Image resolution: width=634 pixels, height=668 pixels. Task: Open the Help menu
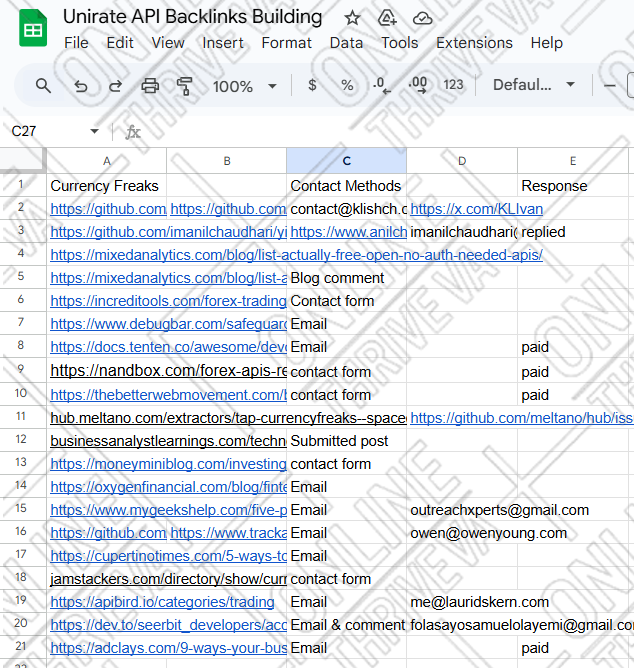click(x=547, y=43)
